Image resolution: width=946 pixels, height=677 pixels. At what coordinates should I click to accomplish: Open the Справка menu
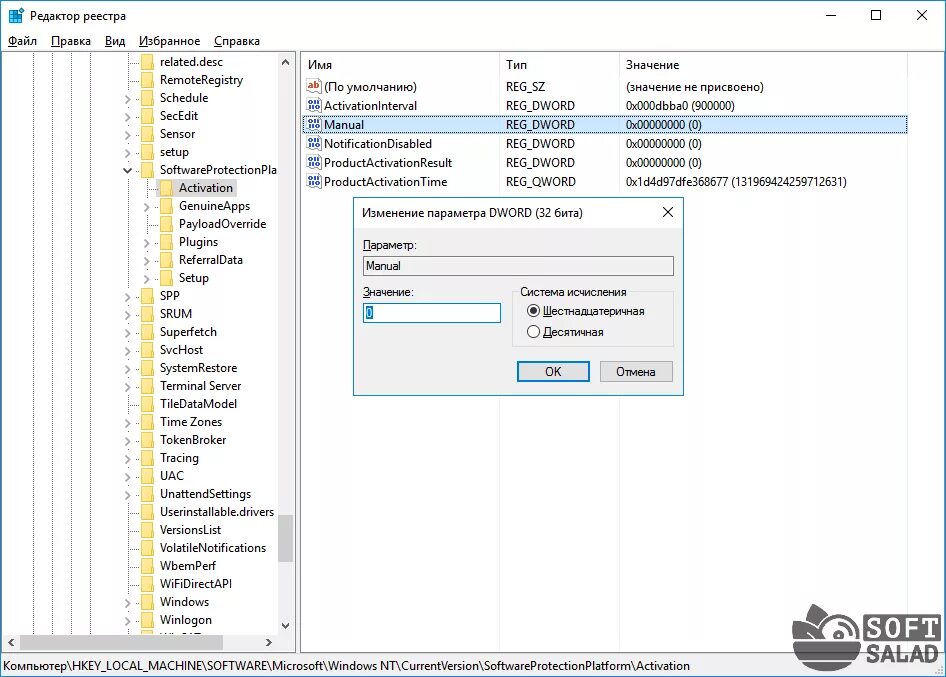click(x=236, y=41)
